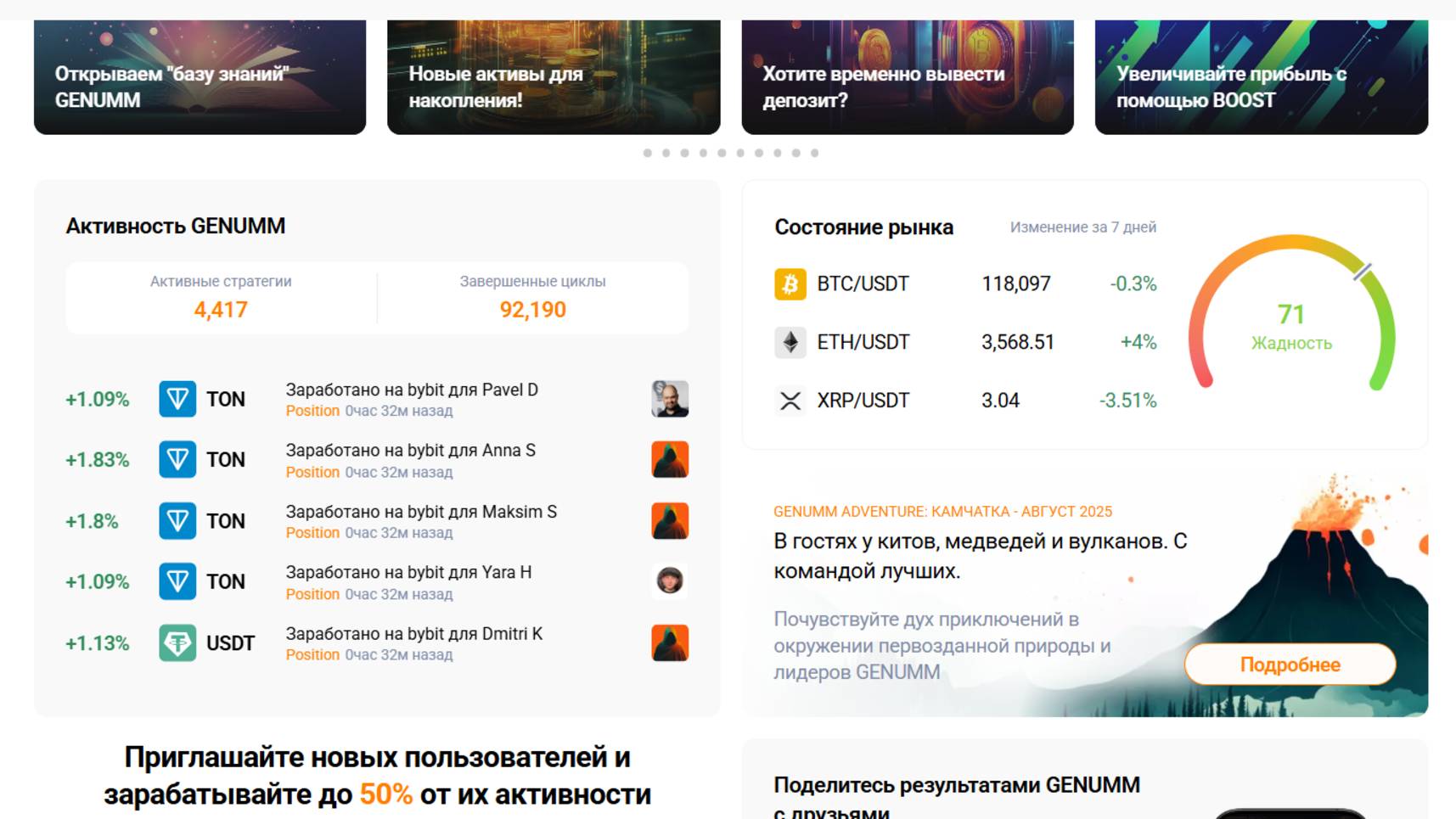Select the TON icon in Anna S's row

[177, 460]
